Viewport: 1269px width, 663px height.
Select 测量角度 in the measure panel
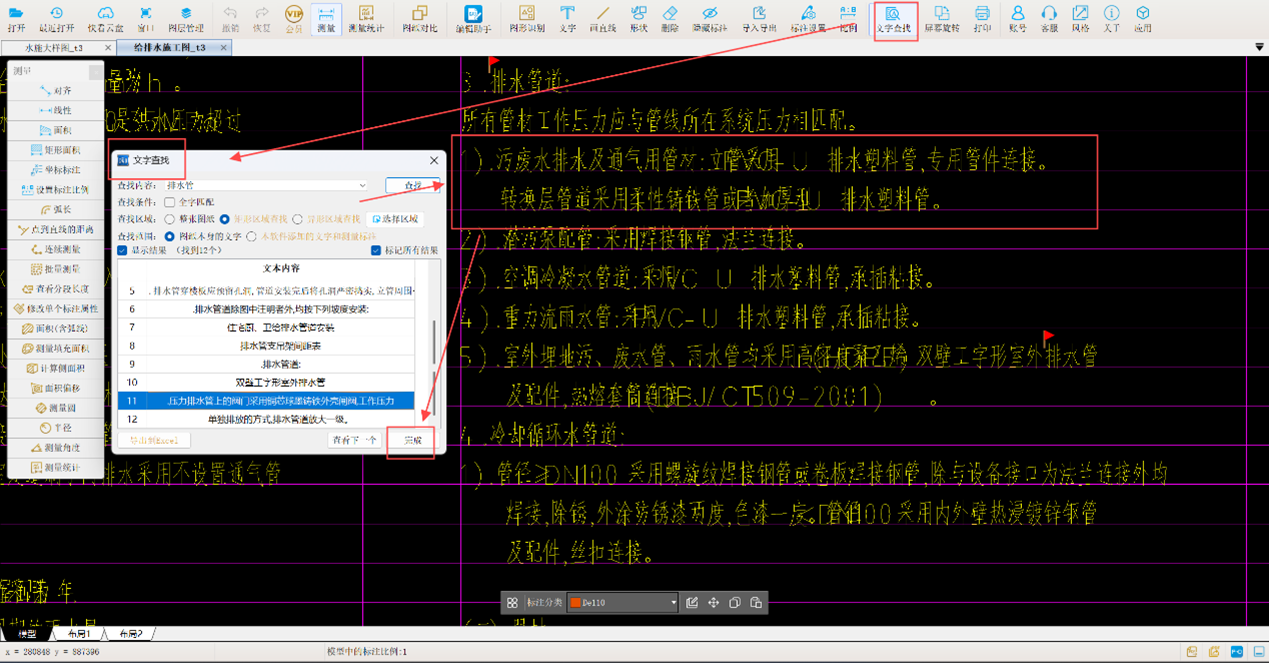click(x=56, y=448)
